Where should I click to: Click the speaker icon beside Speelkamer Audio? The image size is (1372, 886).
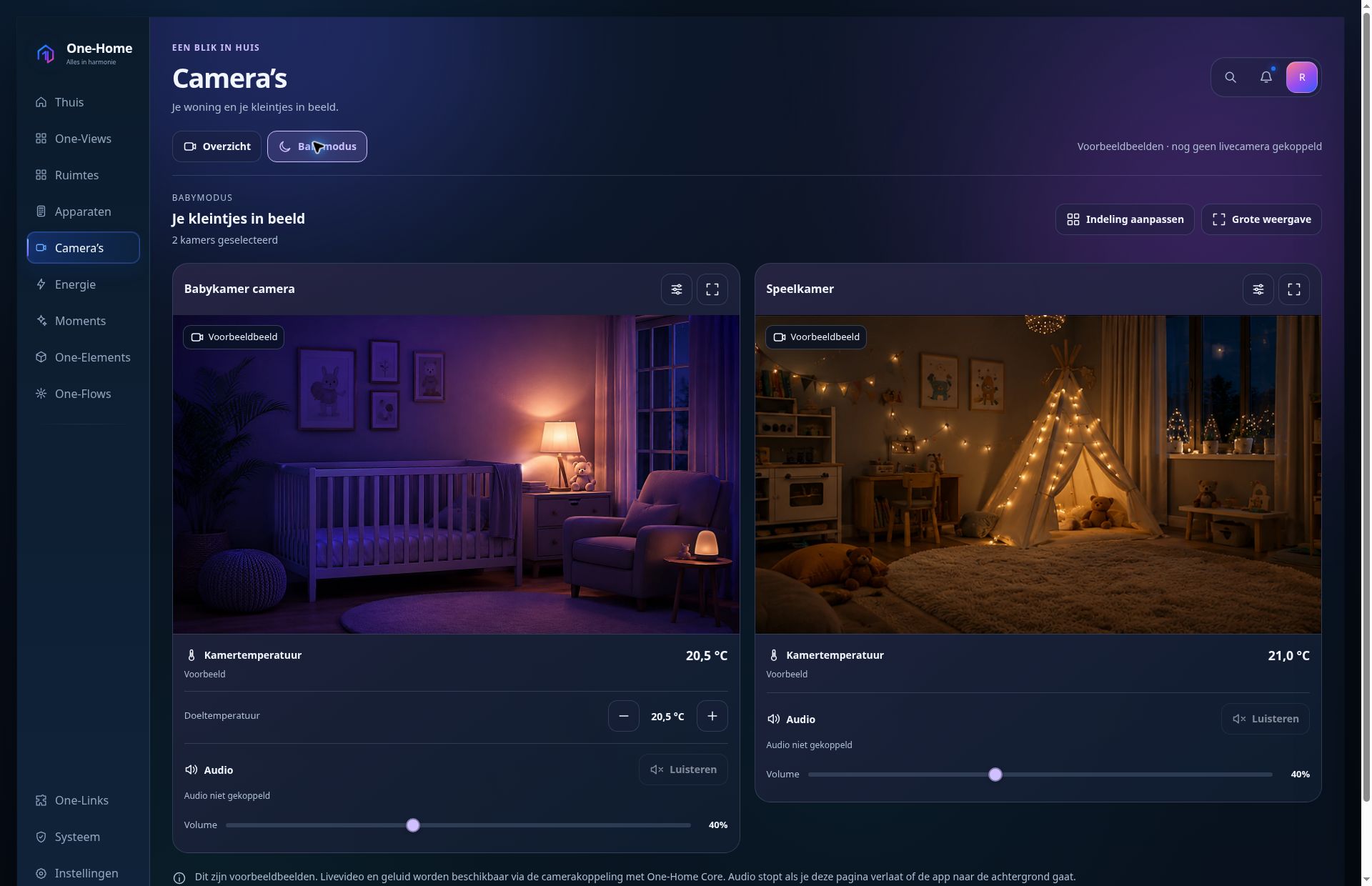click(773, 719)
